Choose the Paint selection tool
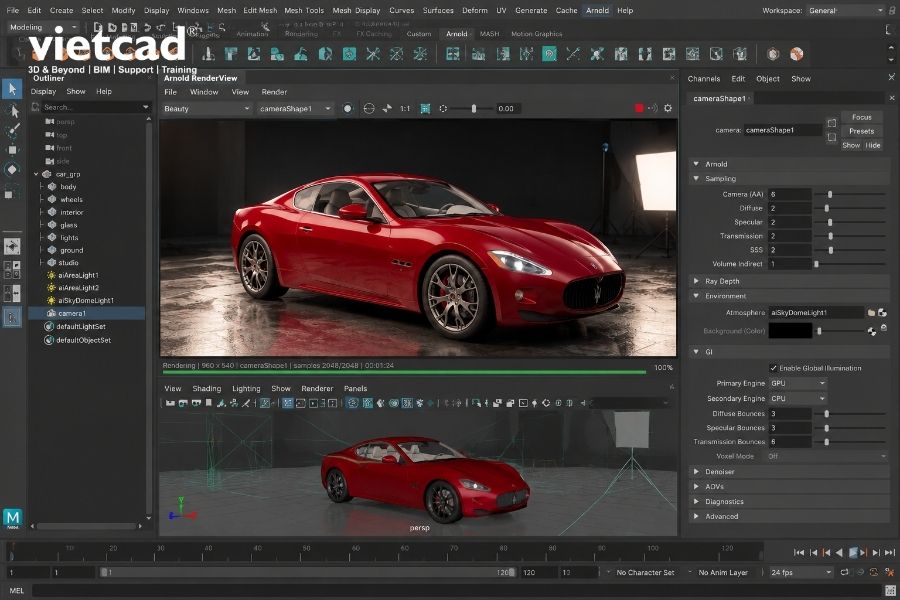 coord(12,130)
